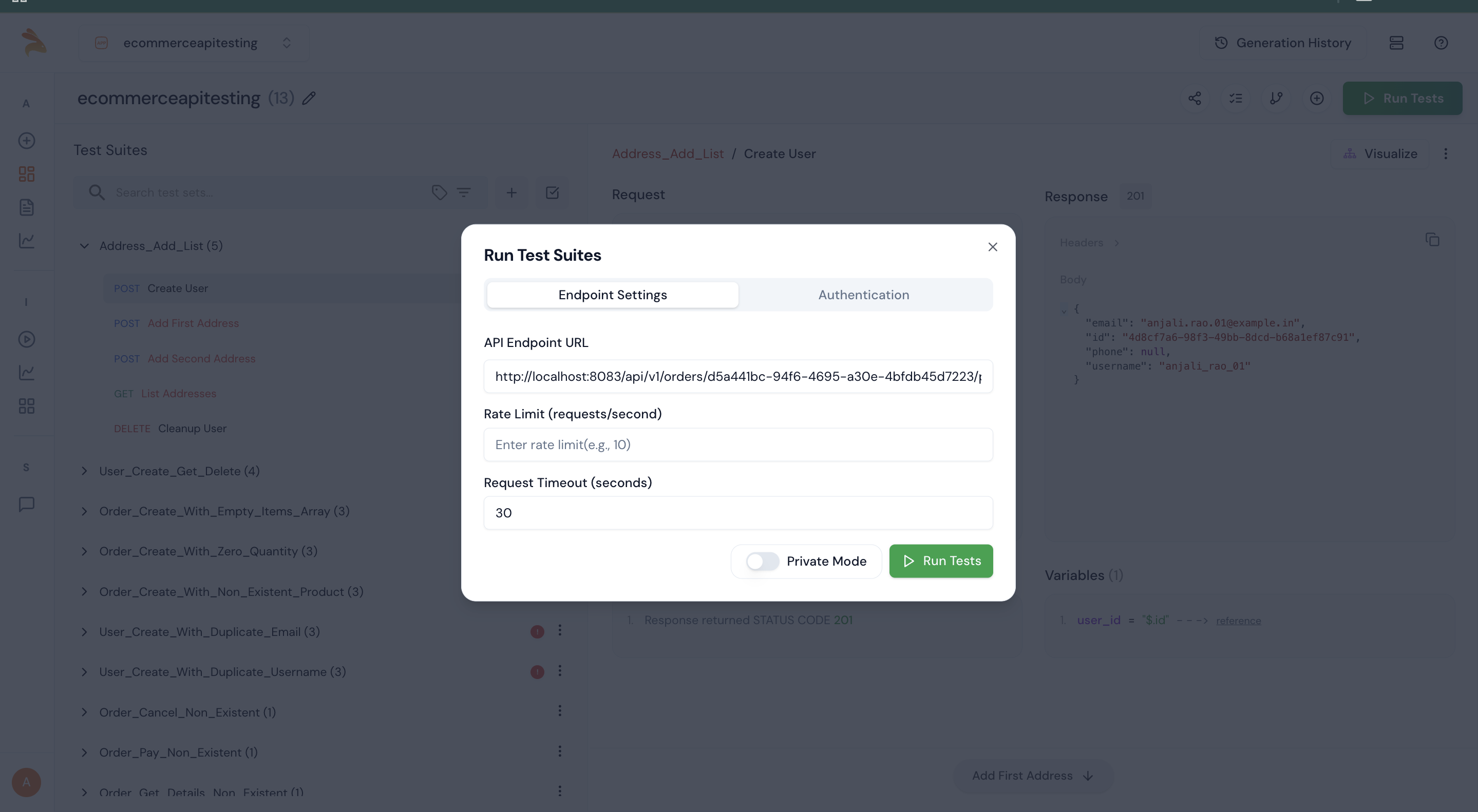Select the Endpoint Settings tab

[612, 294]
